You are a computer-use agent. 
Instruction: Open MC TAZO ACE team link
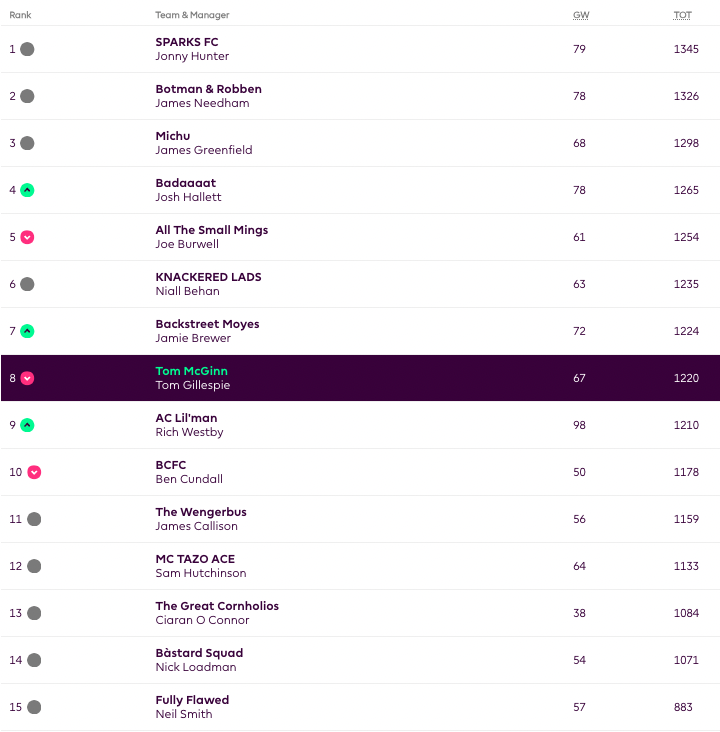point(195,559)
